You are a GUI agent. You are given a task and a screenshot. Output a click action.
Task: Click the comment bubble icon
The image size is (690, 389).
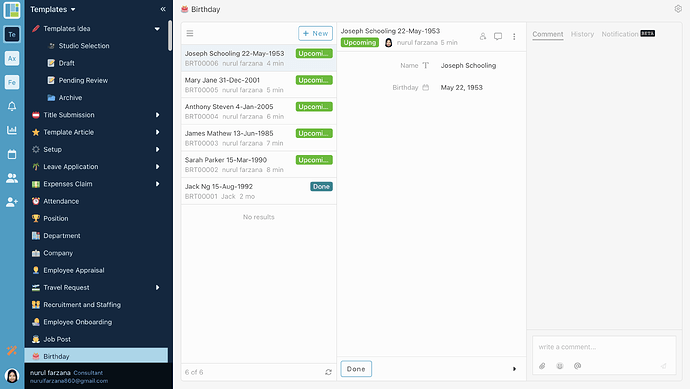pos(498,37)
